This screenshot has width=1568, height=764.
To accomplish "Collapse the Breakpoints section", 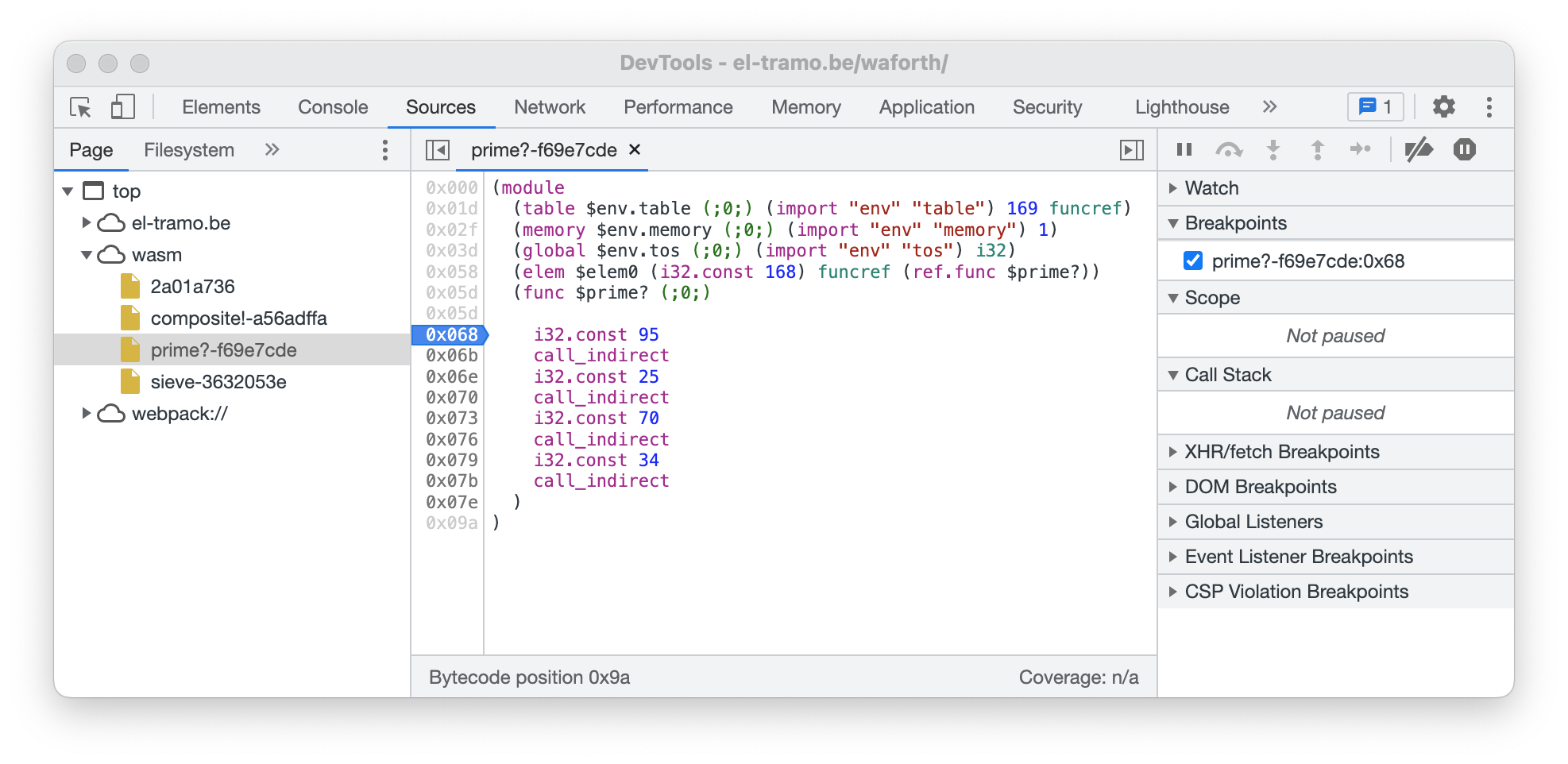I will coord(1335,223).
